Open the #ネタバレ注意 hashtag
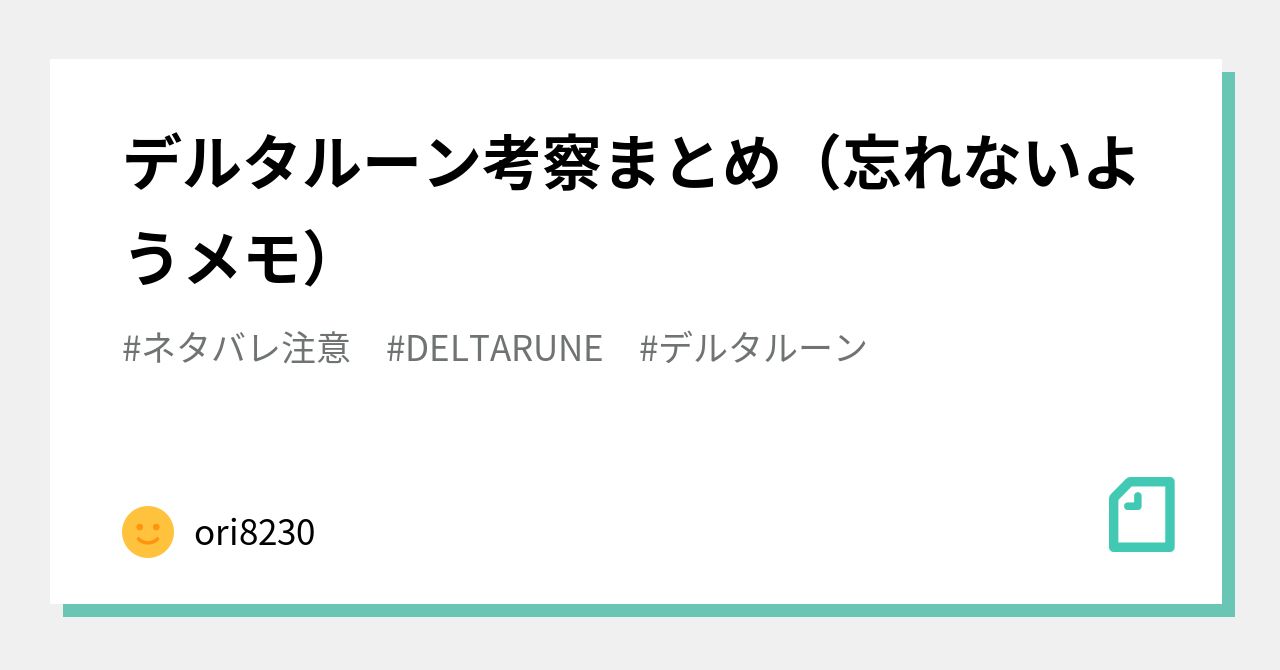 coord(236,348)
